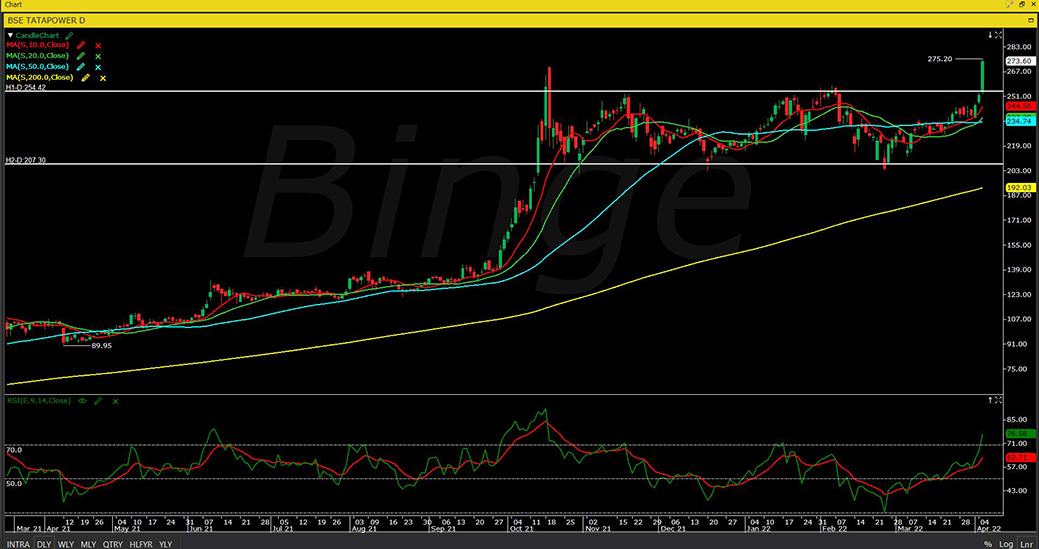Switch to the MLY timeframe tab

coord(88,544)
